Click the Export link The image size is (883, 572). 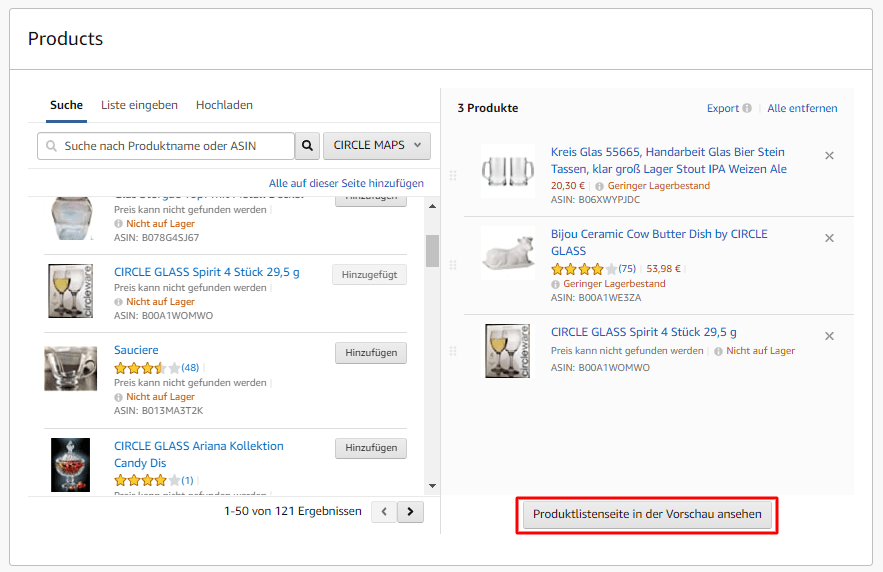coord(723,108)
